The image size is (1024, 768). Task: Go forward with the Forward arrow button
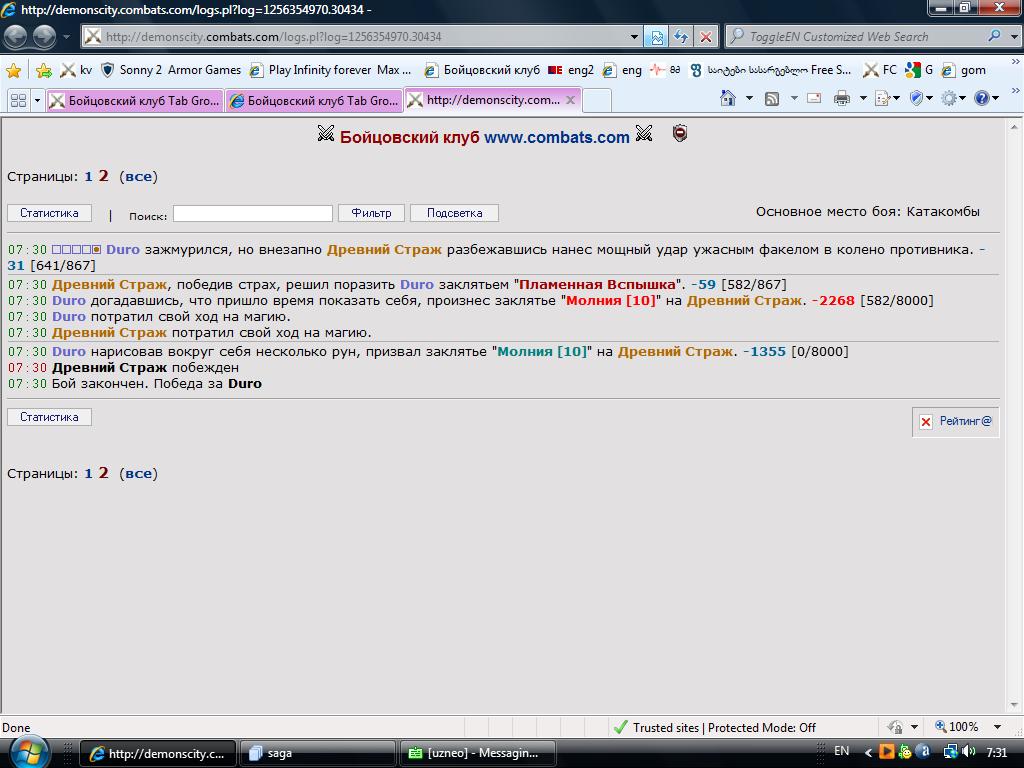coord(44,37)
